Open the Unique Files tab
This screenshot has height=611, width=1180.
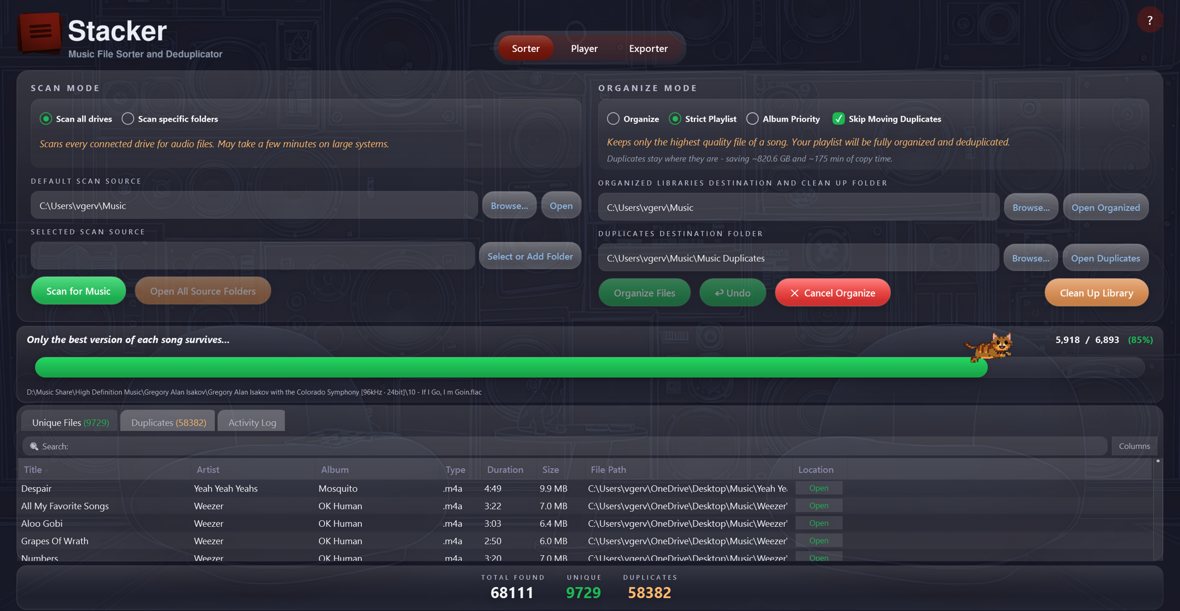pyautogui.click(x=70, y=422)
